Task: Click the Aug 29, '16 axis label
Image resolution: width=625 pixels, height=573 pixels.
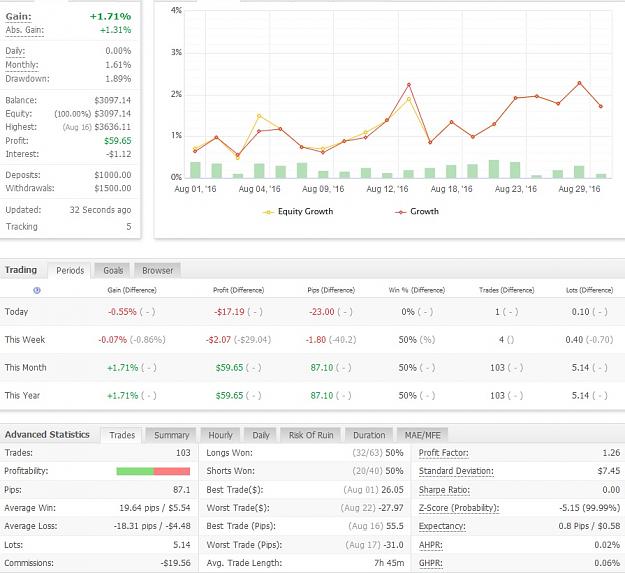Action: [579, 189]
